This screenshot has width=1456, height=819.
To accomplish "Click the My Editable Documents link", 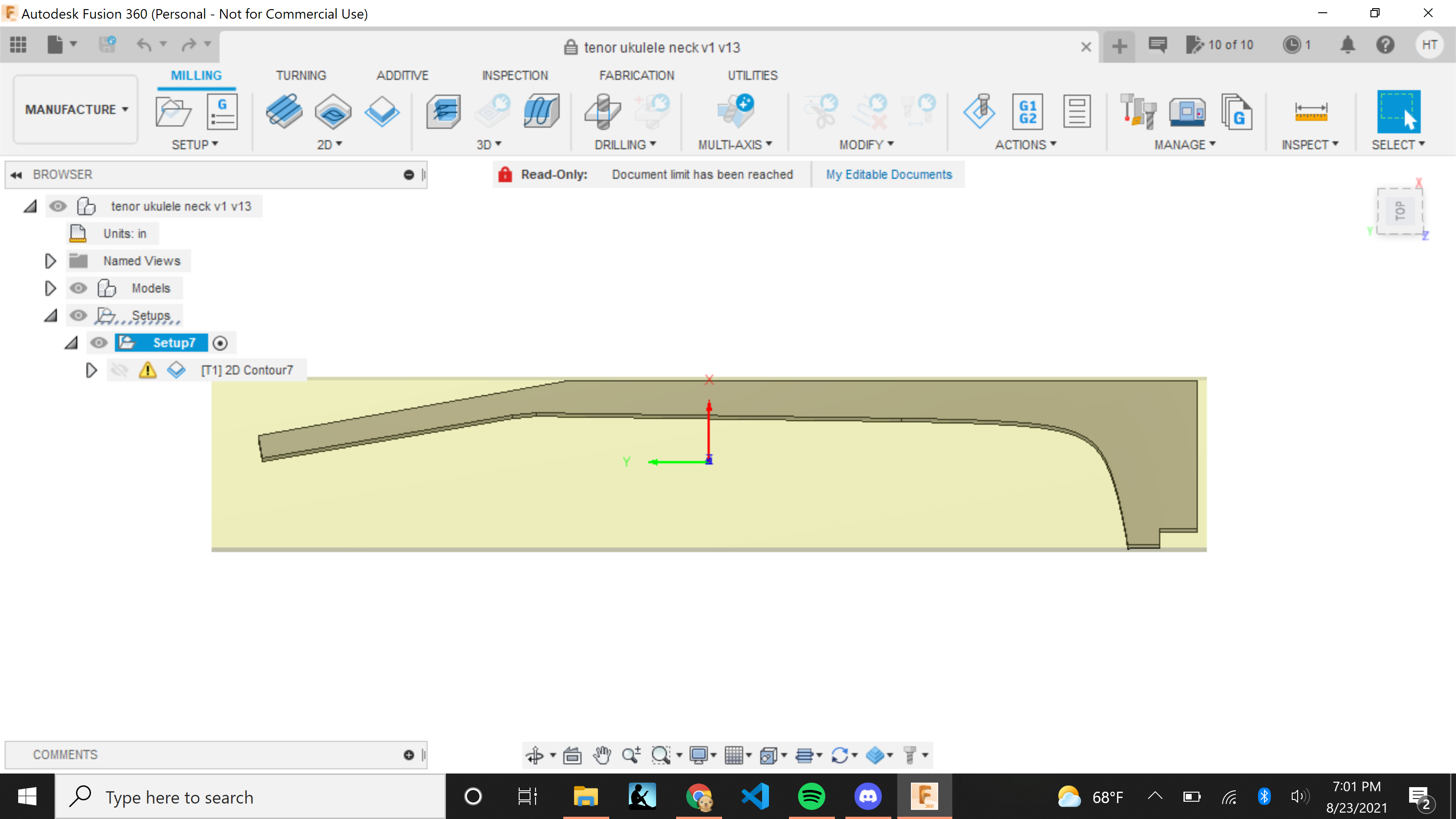I will (889, 174).
